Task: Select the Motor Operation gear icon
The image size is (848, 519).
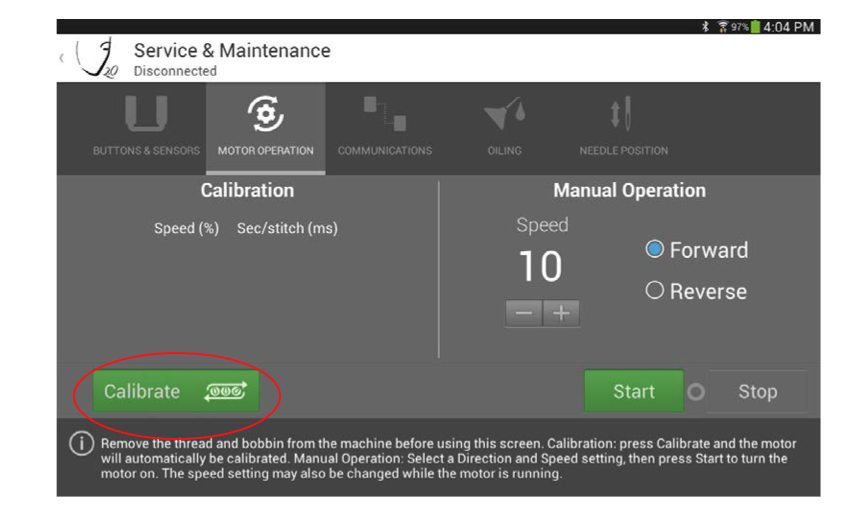Action: (x=265, y=115)
